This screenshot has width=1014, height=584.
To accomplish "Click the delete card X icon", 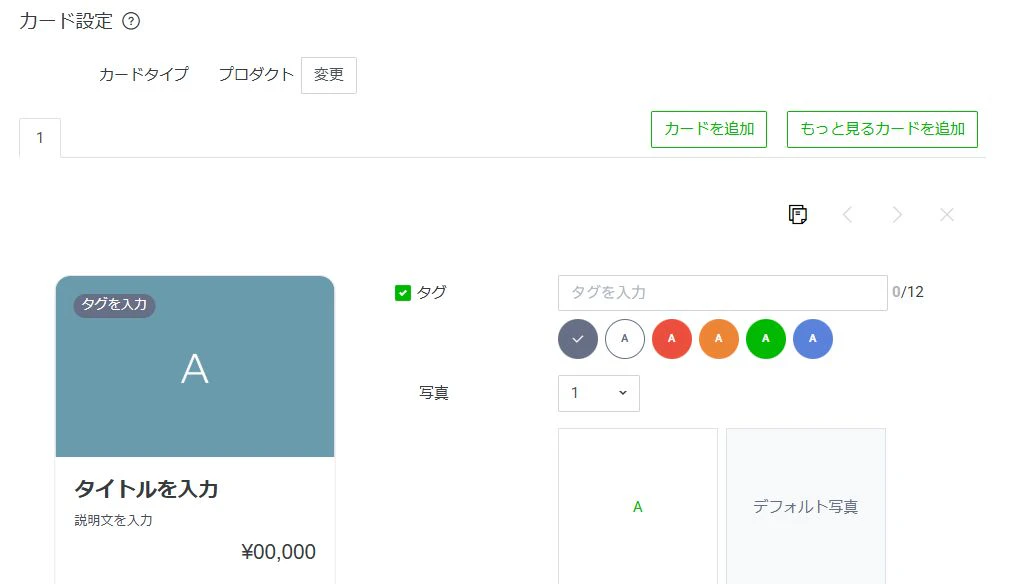I will (947, 214).
